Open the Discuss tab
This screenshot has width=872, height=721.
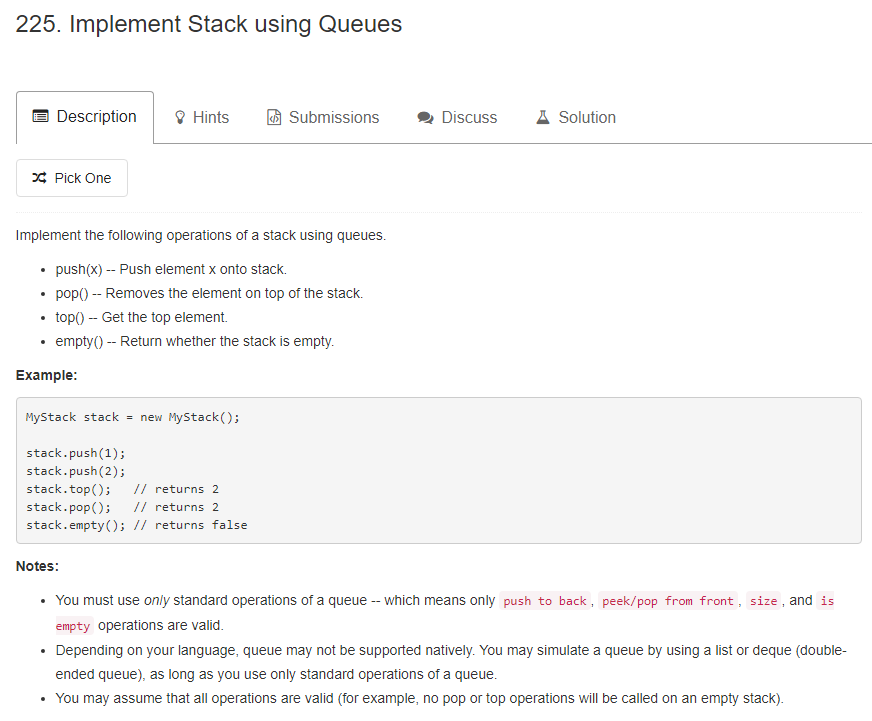click(456, 117)
